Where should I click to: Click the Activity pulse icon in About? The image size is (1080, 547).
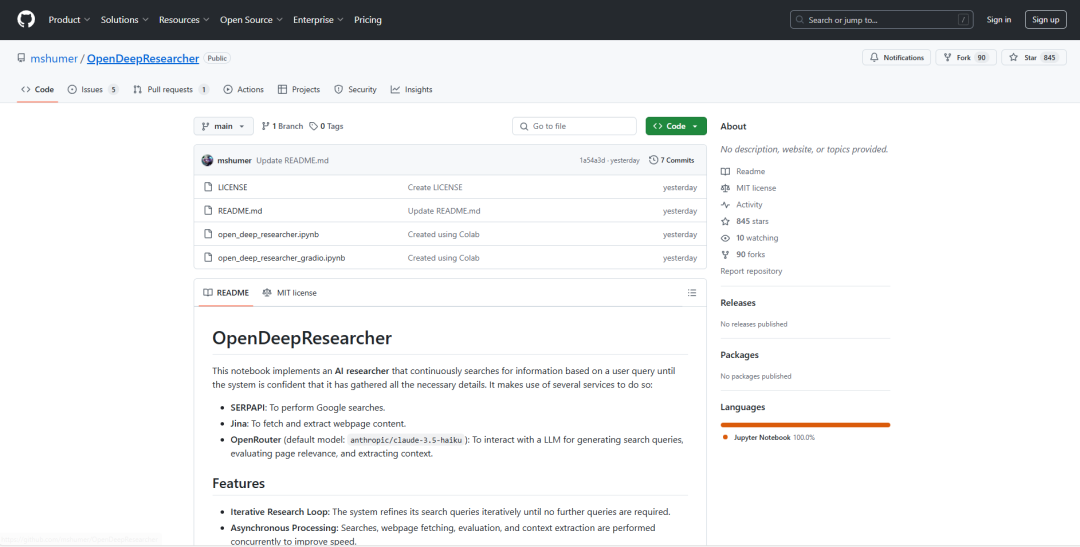pos(726,205)
